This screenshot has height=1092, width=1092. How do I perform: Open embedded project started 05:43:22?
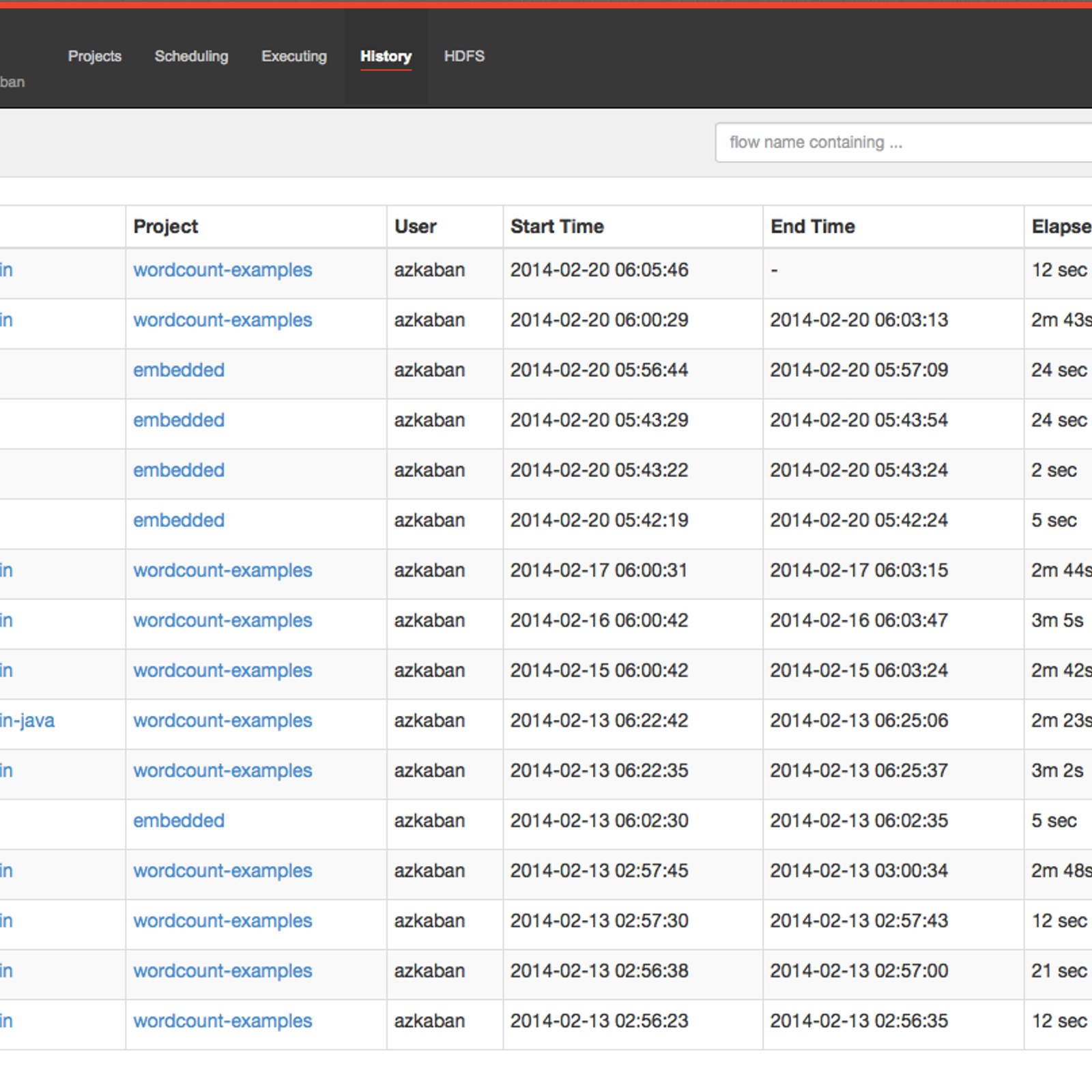pos(179,470)
